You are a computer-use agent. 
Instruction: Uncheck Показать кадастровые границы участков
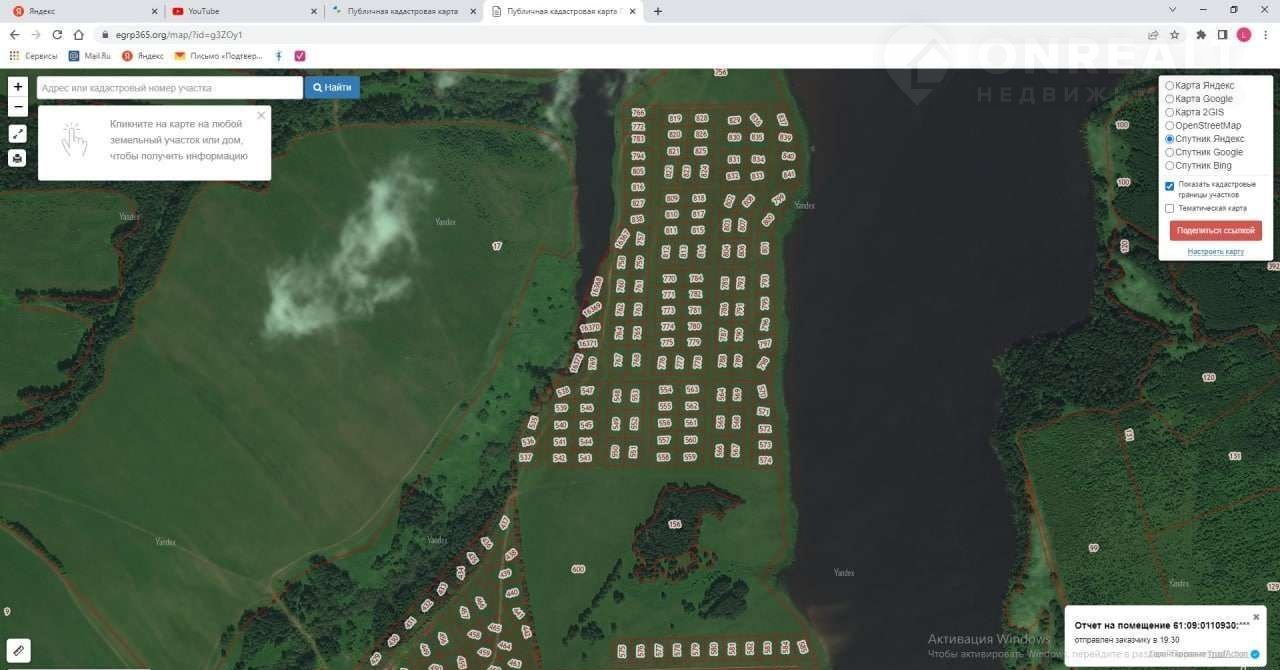tap(1170, 186)
